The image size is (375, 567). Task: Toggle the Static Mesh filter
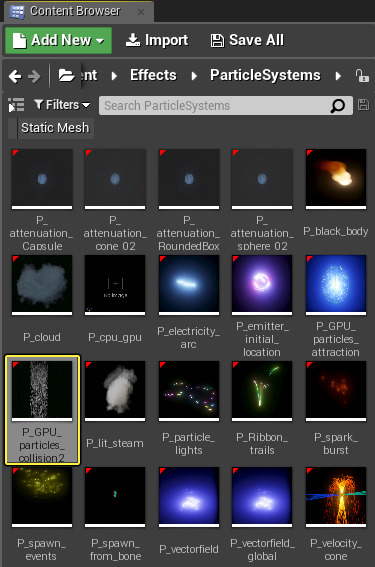(51, 128)
